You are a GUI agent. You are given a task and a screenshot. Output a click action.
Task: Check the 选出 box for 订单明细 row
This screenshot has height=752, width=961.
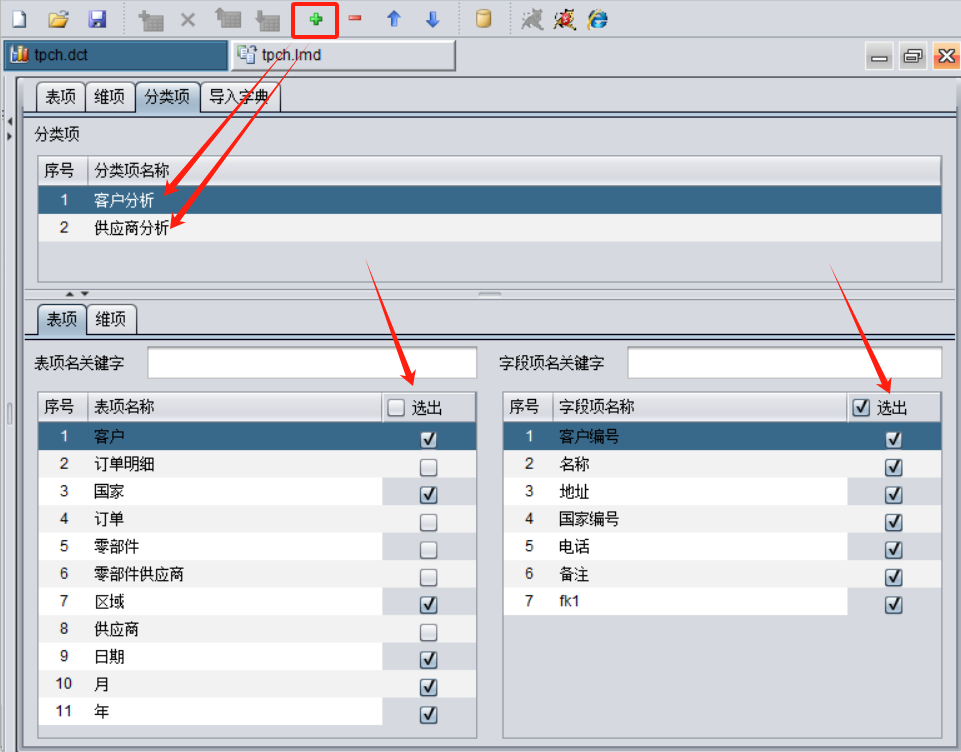coord(428,466)
